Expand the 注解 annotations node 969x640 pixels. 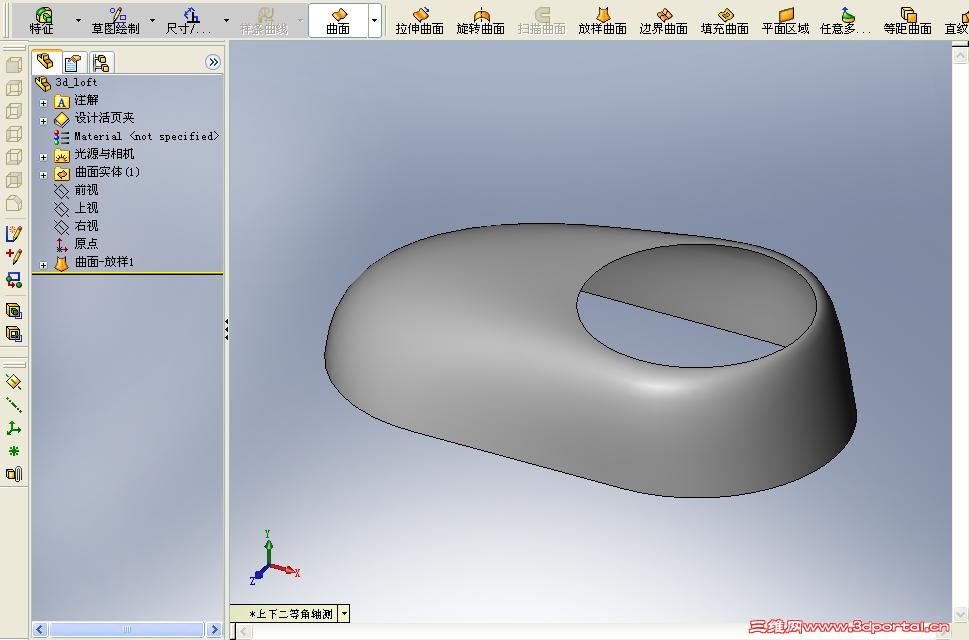43,103
